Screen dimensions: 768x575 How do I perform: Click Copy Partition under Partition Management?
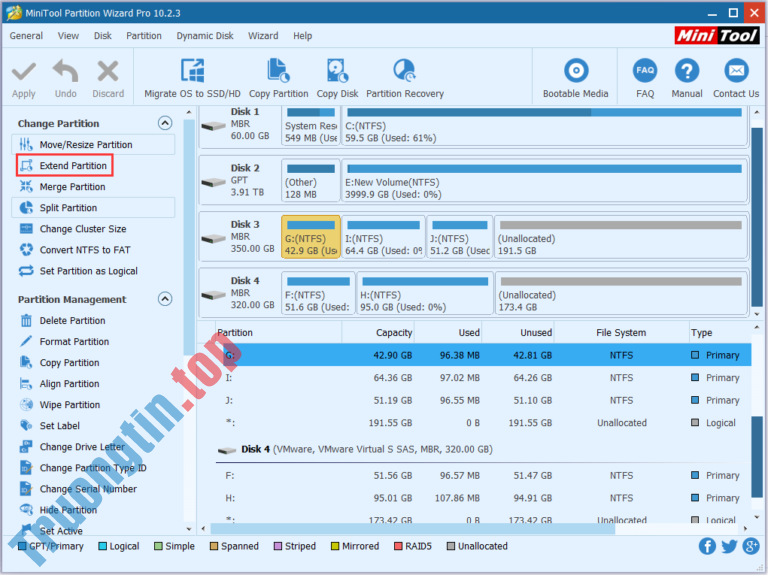69,362
